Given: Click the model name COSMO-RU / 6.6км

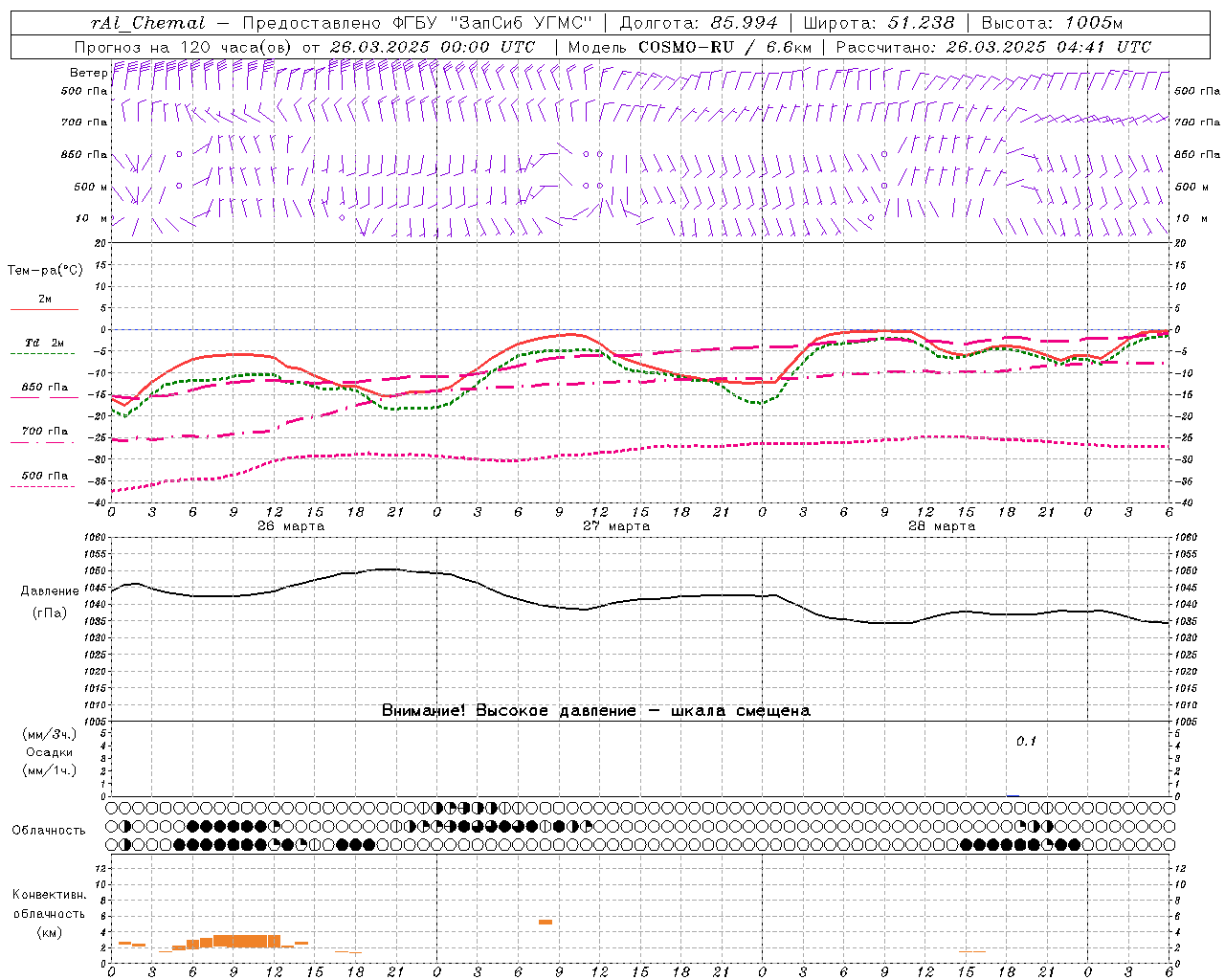Looking at the screenshot, I should [x=725, y=47].
